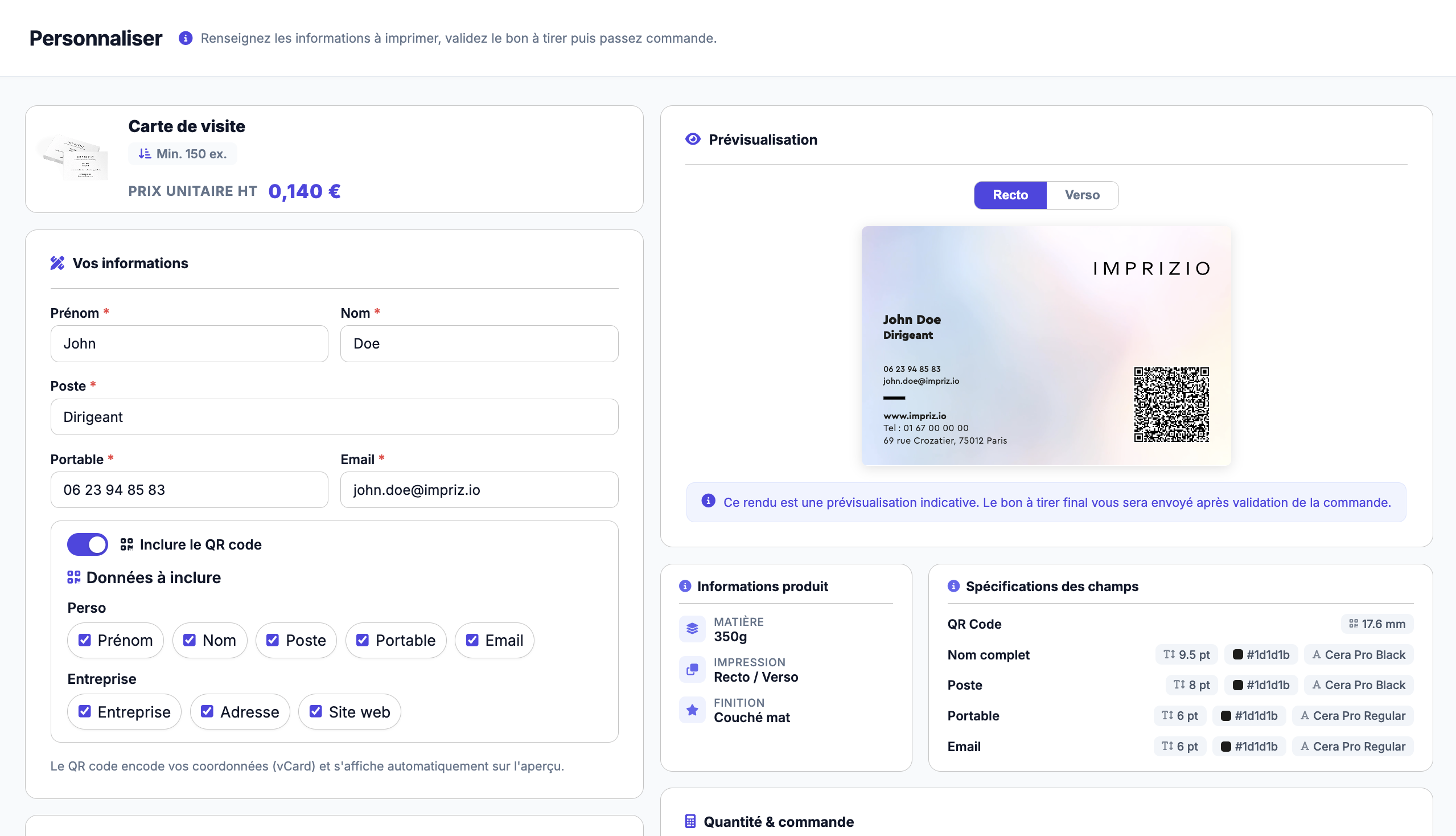This screenshot has width=1456, height=836.
Task: Click the 350g matière value
Action: click(x=730, y=636)
